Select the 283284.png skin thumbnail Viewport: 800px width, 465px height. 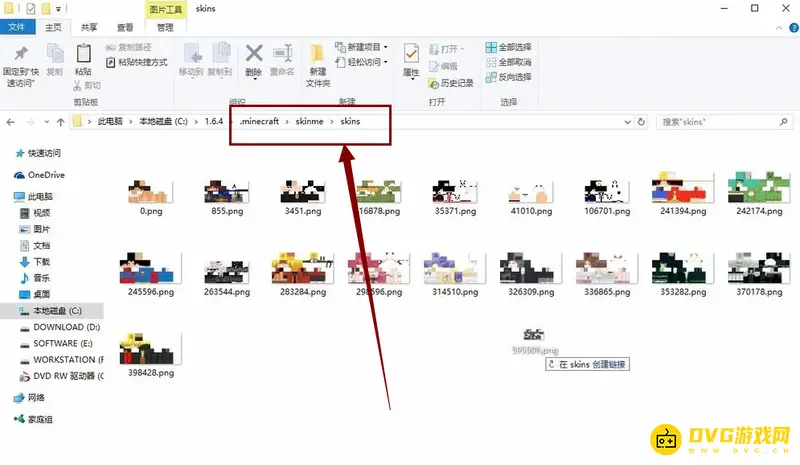[301, 270]
